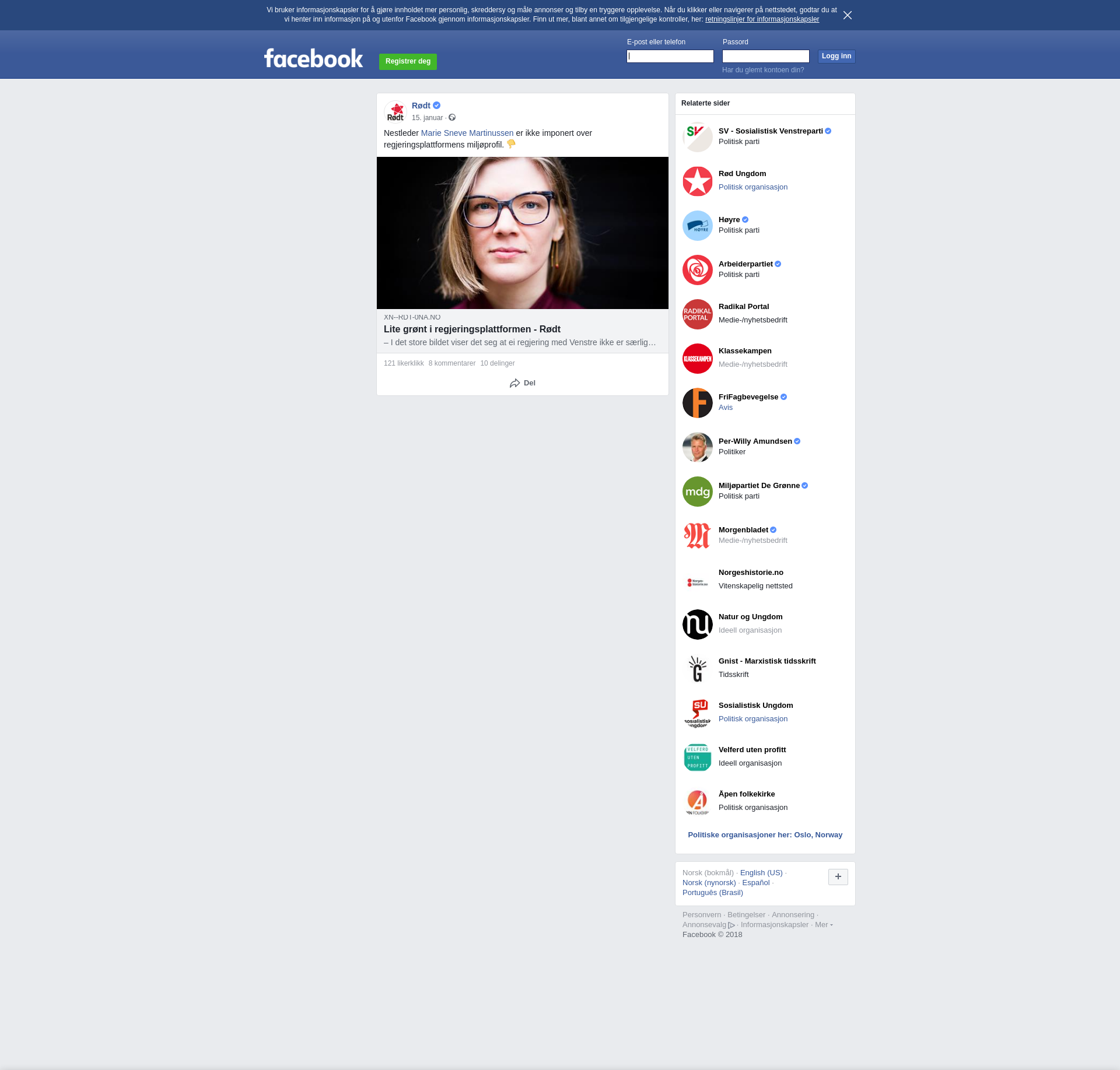Open Politisk organisasjon link under Rød Ungdom
The height and width of the screenshot is (1070, 1120).
[x=753, y=187]
